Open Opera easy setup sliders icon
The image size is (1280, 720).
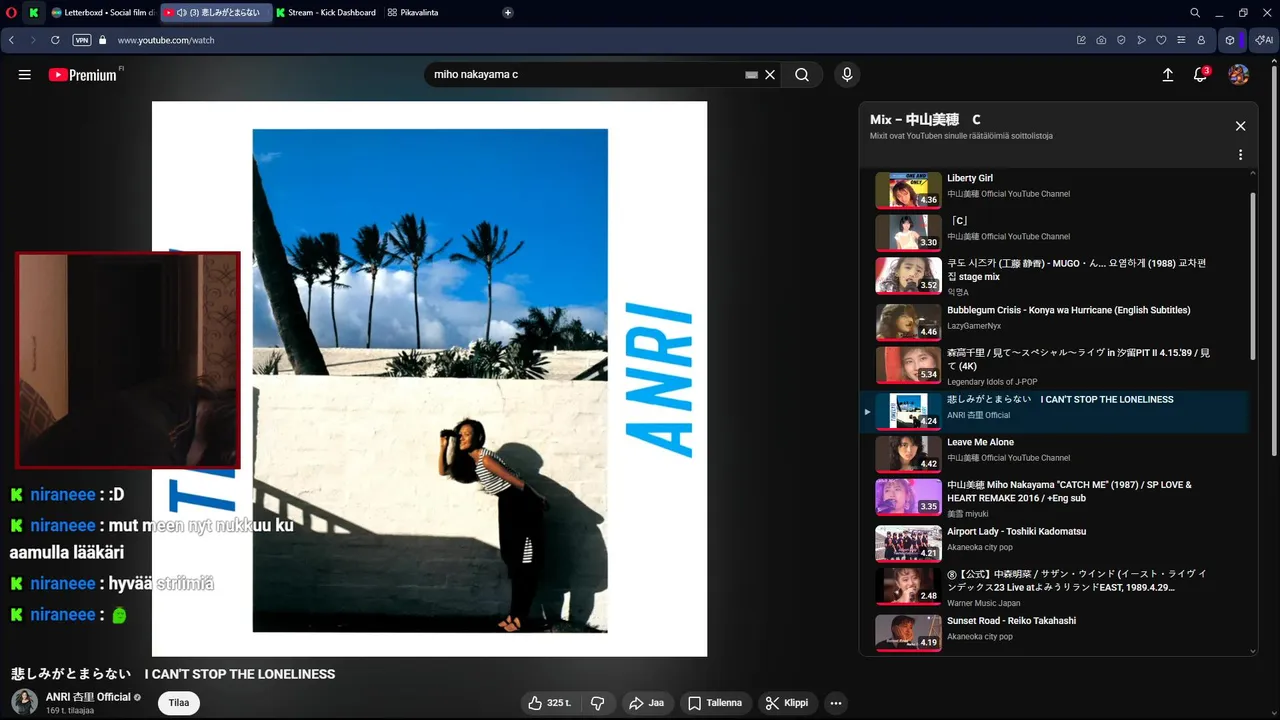point(1181,40)
